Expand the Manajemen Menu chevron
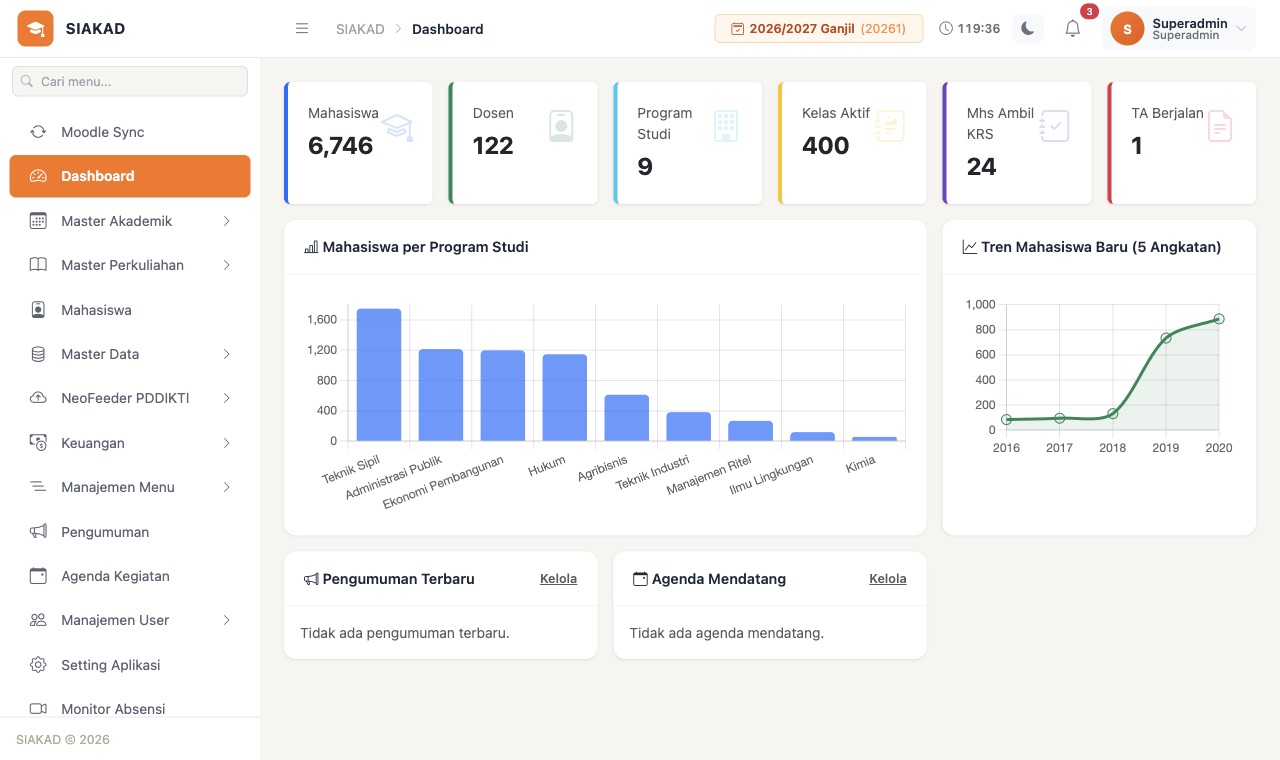Image resolution: width=1280 pixels, height=760 pixels. (x=227, y=487)
